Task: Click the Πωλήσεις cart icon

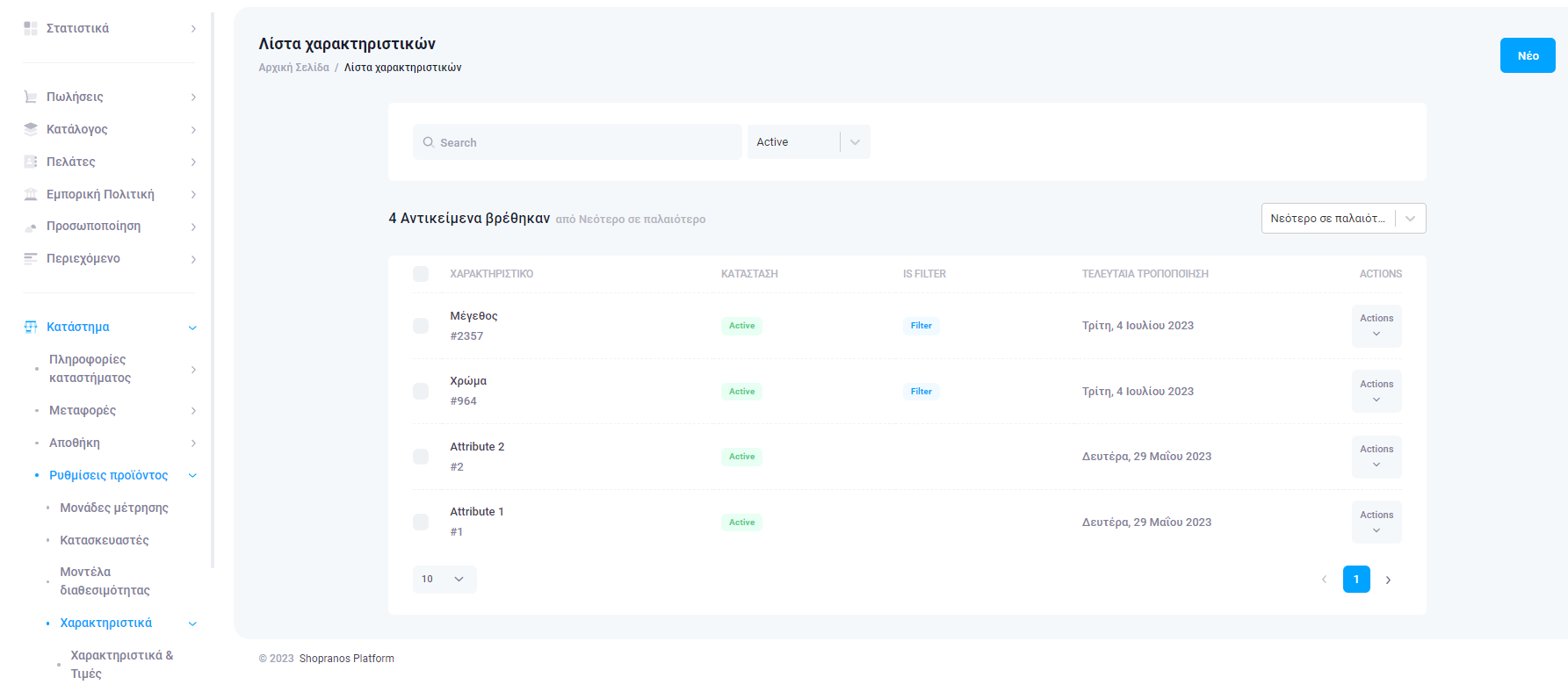Action: [31, 97]
